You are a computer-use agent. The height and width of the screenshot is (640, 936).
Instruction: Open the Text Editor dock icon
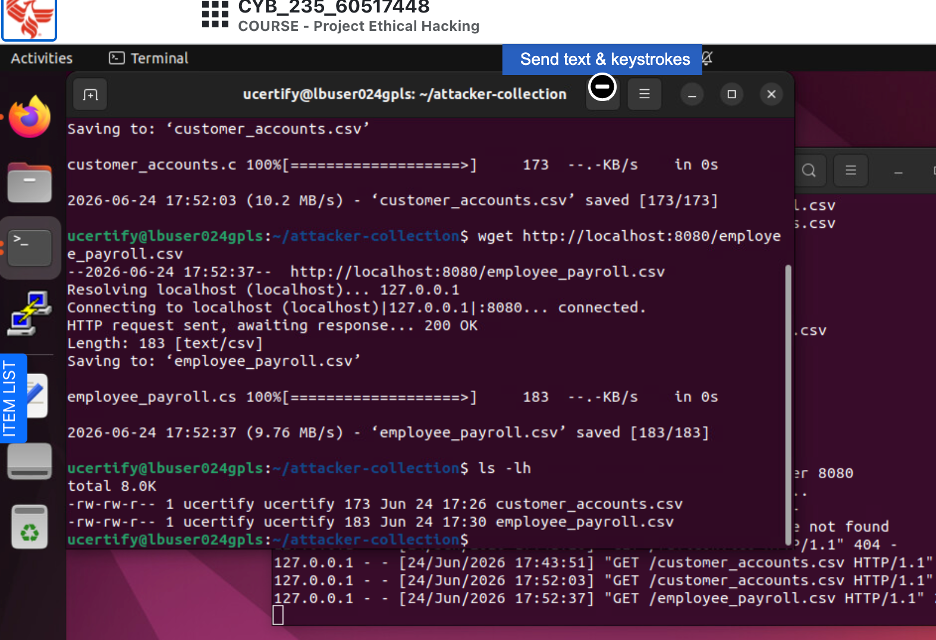[37, 395]
